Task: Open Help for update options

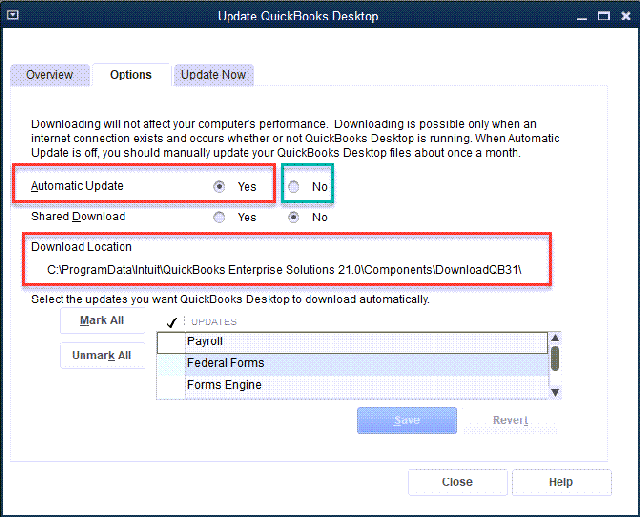Action: click(x=561, y=482)
